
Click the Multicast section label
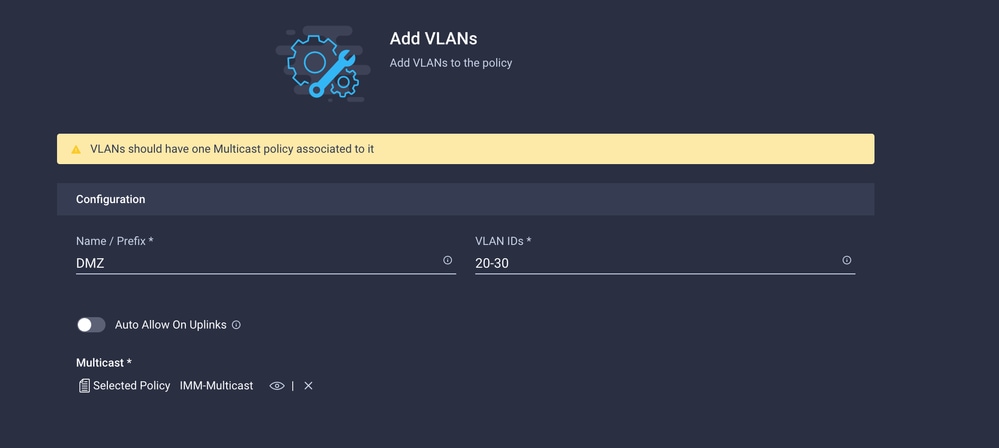click(104, 363)
